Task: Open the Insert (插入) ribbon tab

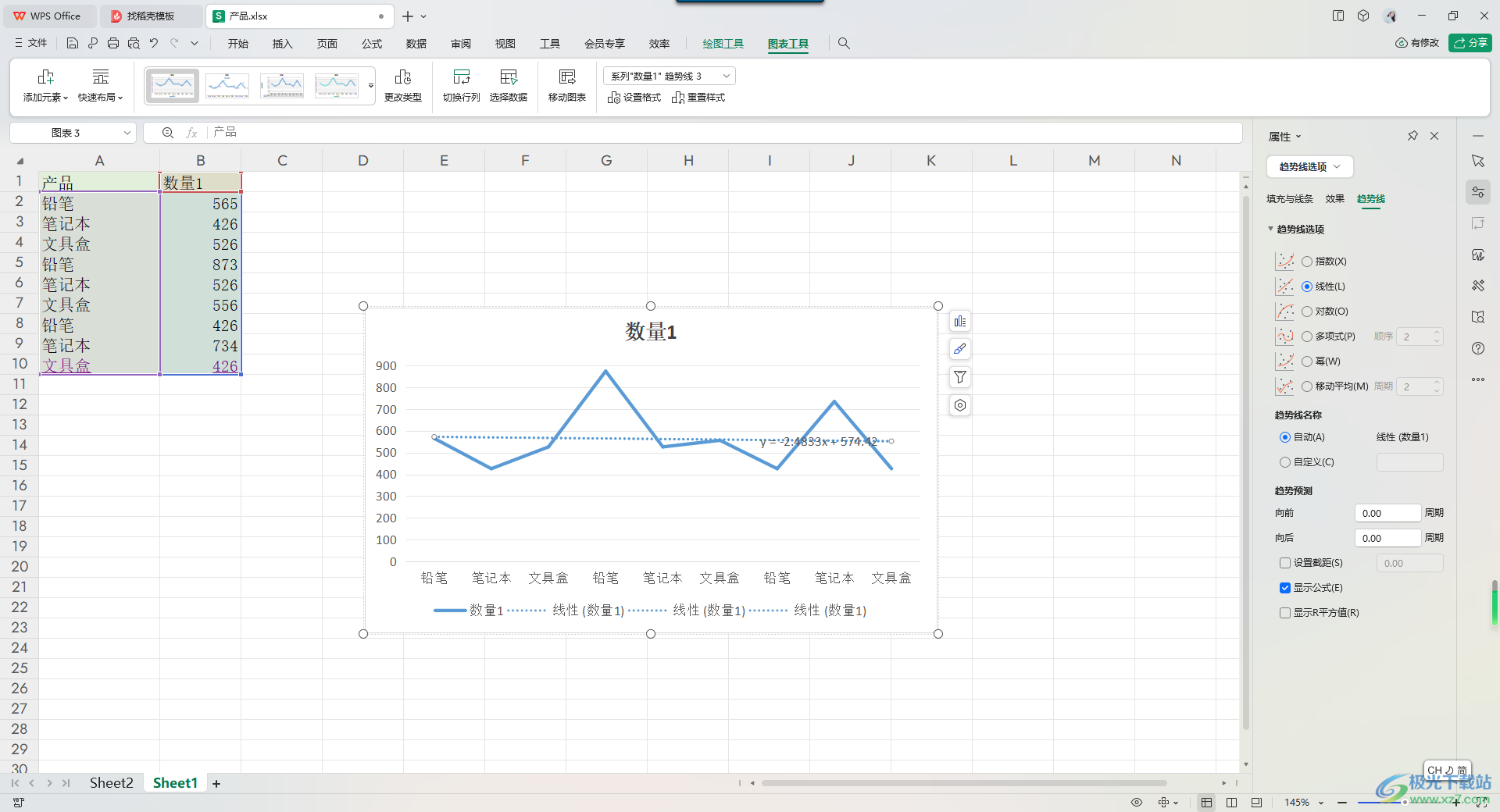Action: [x=282, y=44]
